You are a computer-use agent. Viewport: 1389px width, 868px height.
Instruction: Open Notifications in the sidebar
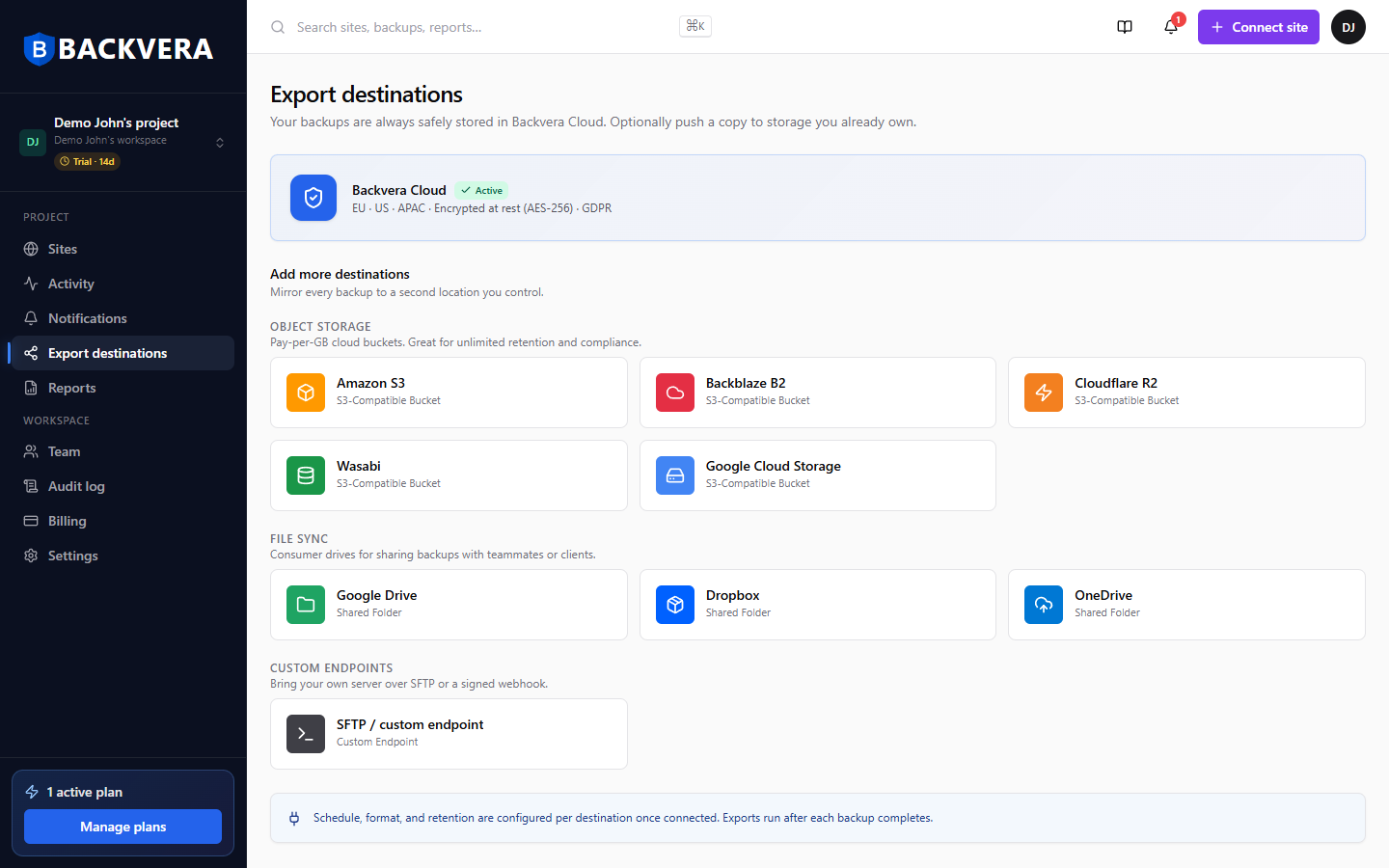(123, 318)
